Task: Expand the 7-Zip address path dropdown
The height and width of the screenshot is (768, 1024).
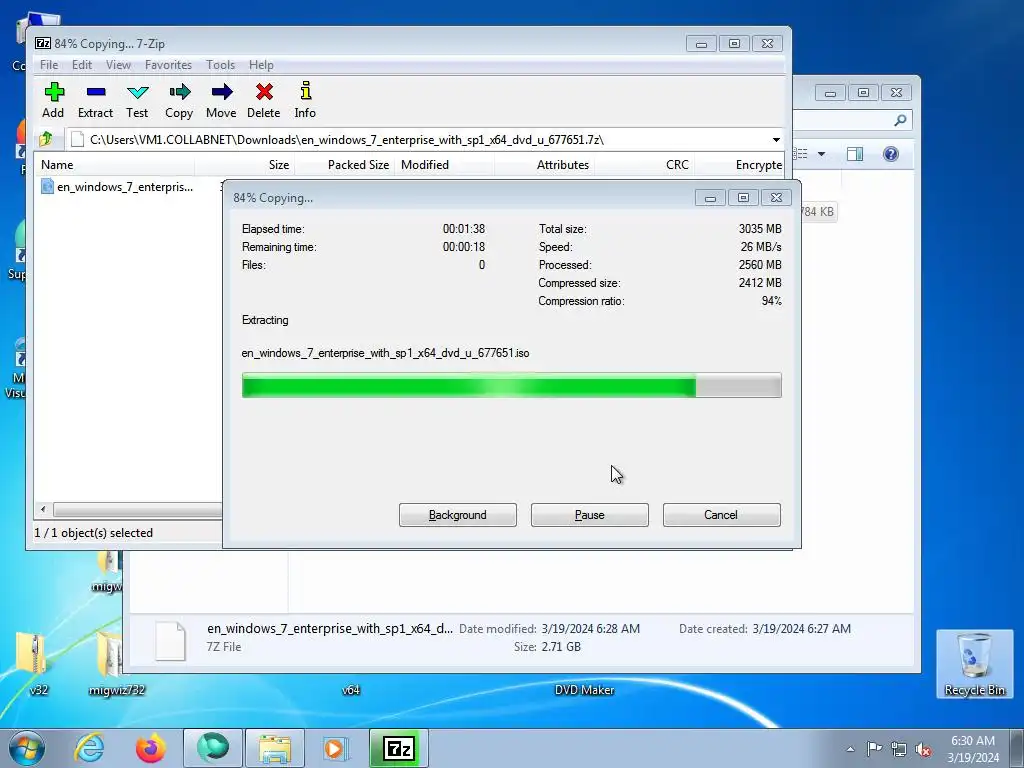Action: coord(776,140)
